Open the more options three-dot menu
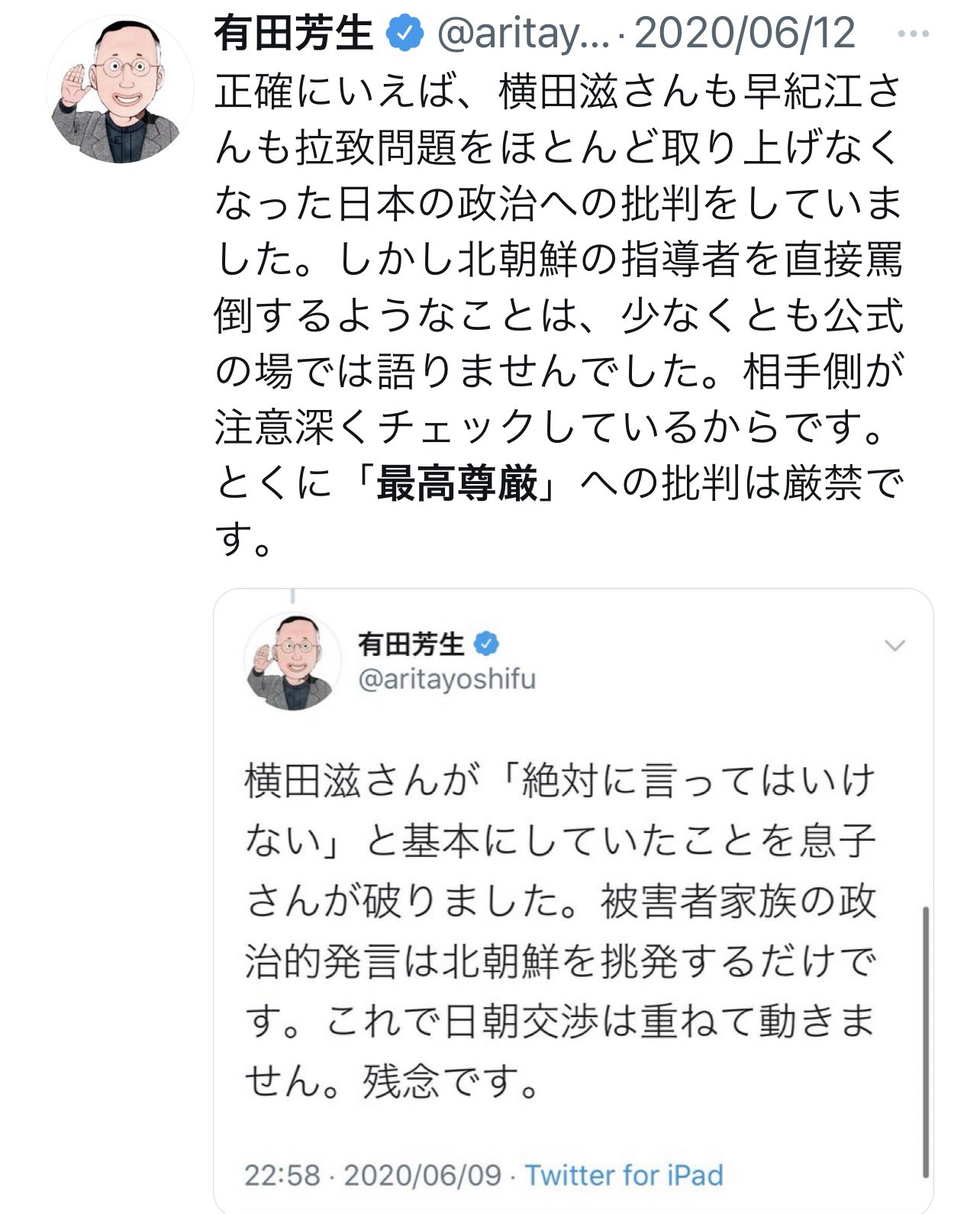This screenshot has width=980, height=1214. click(x=914, y=34)
